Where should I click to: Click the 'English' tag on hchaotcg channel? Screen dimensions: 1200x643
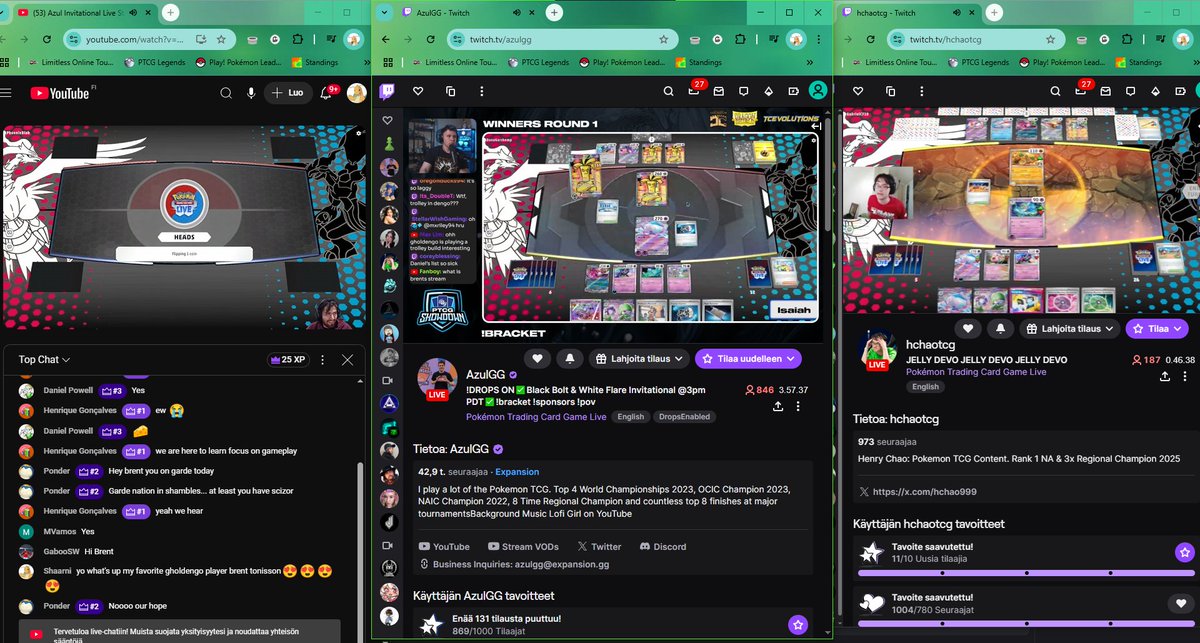click(925, 386)
